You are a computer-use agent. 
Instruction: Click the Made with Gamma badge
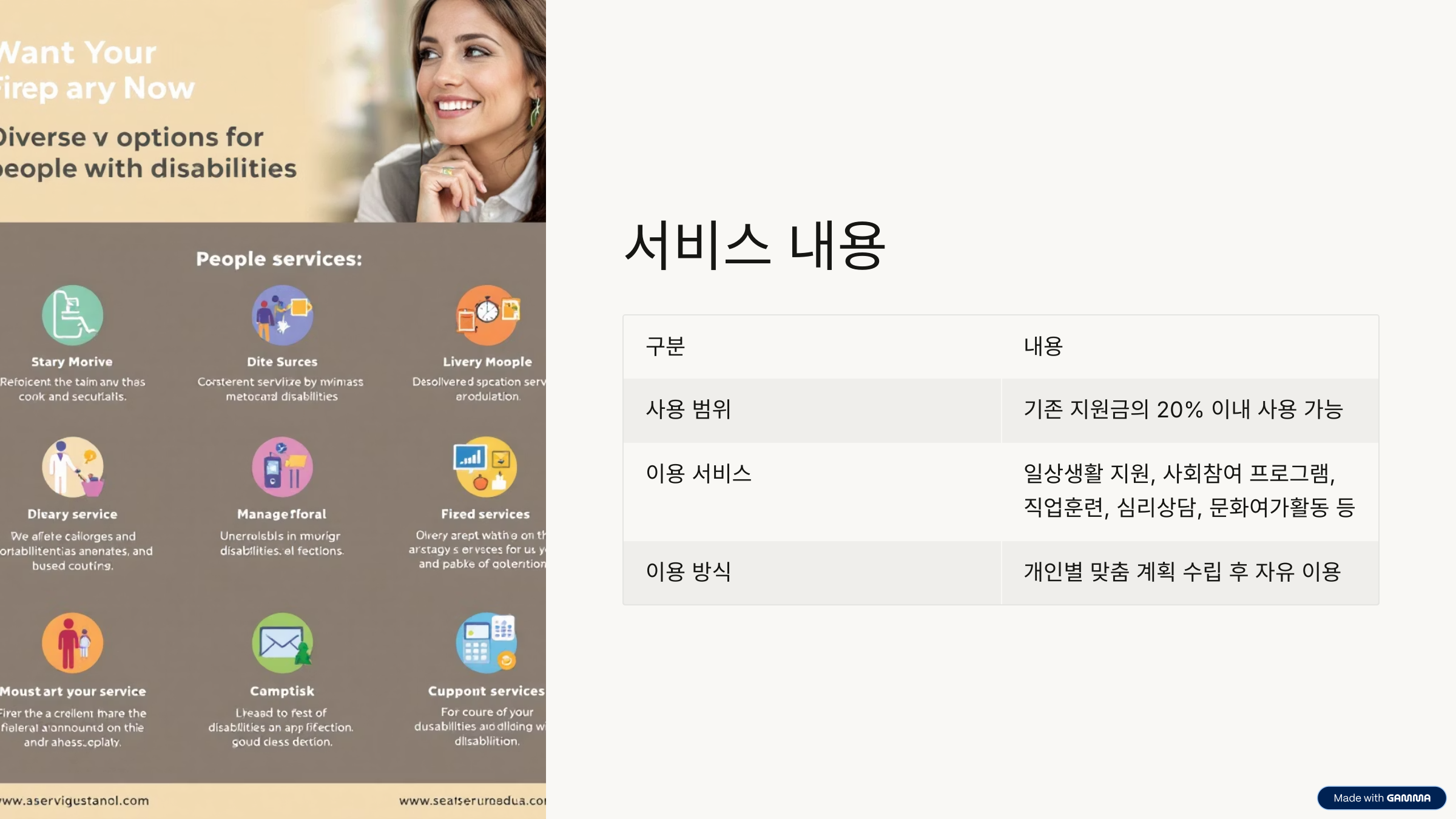point(1381,798)
